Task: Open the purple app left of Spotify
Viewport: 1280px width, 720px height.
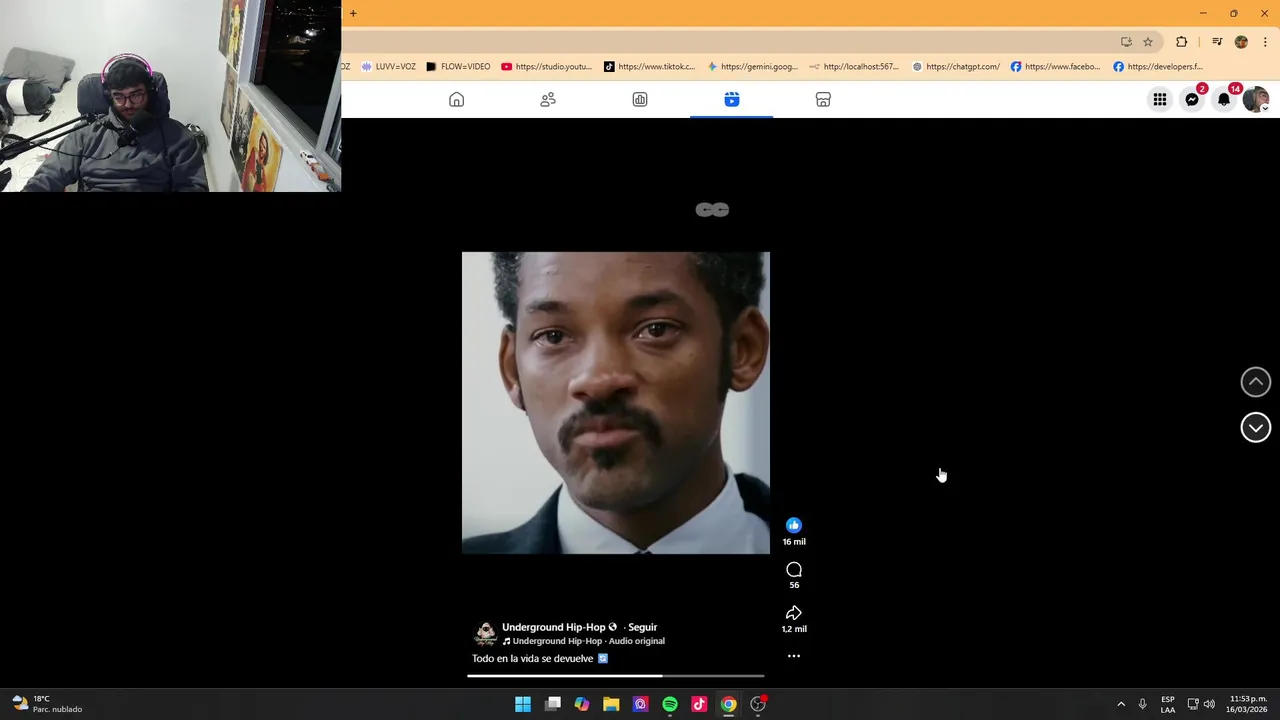Action: point(641,704)
